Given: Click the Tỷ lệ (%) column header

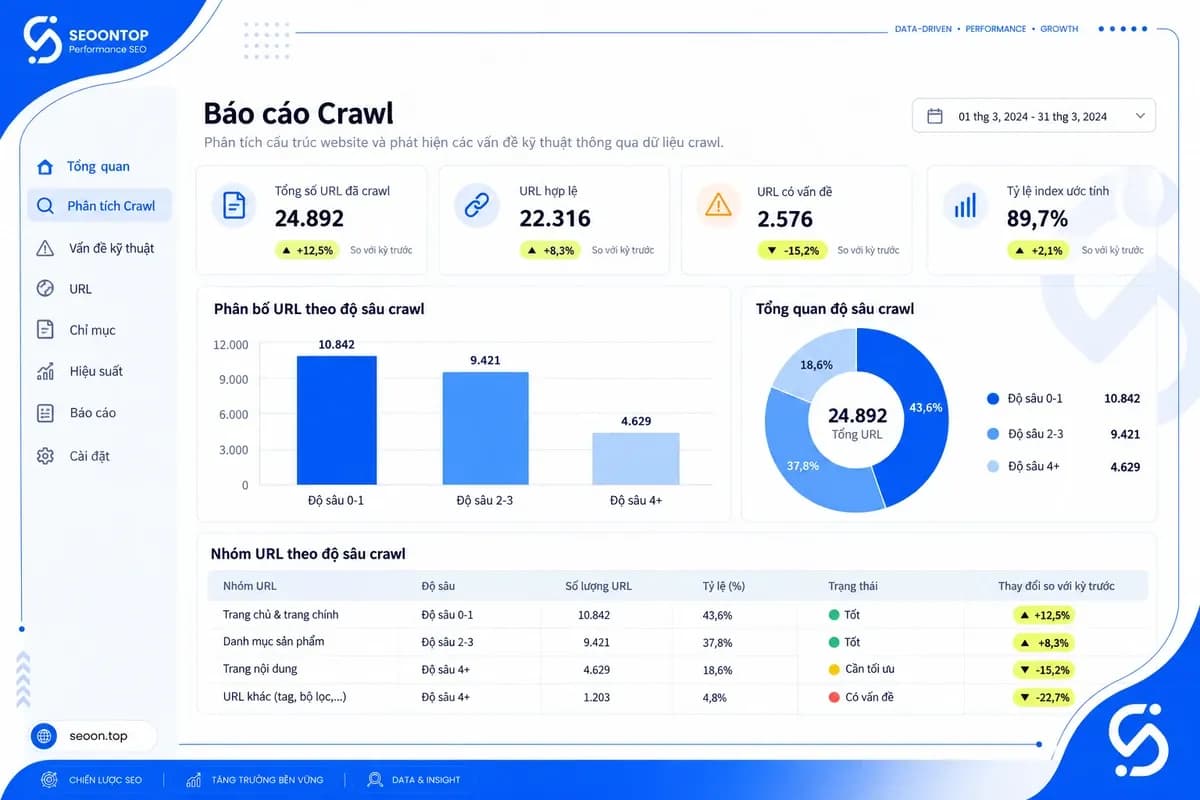Looking at the screenshot, I should [724, 586].
